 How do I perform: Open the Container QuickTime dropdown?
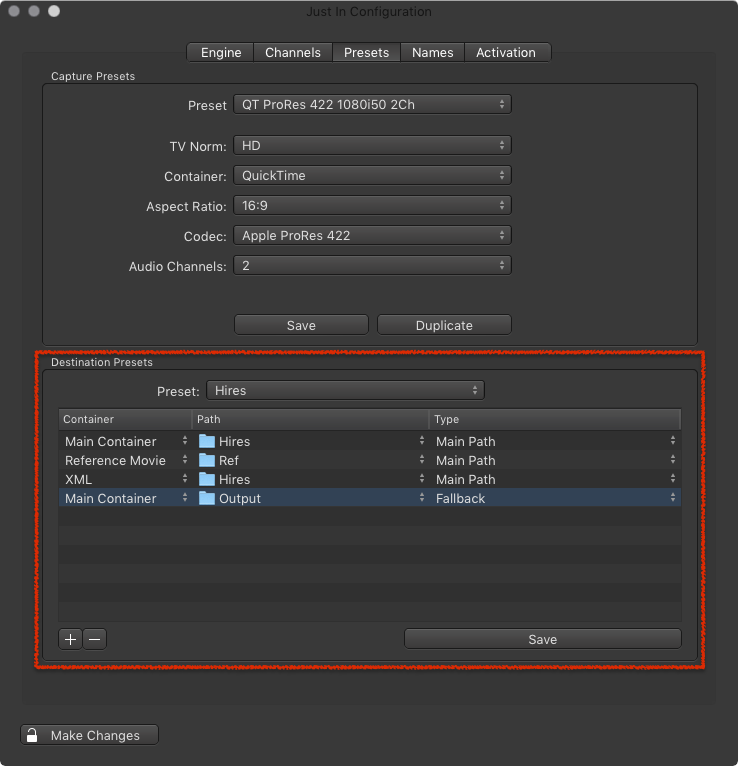[x=372, y=175]
